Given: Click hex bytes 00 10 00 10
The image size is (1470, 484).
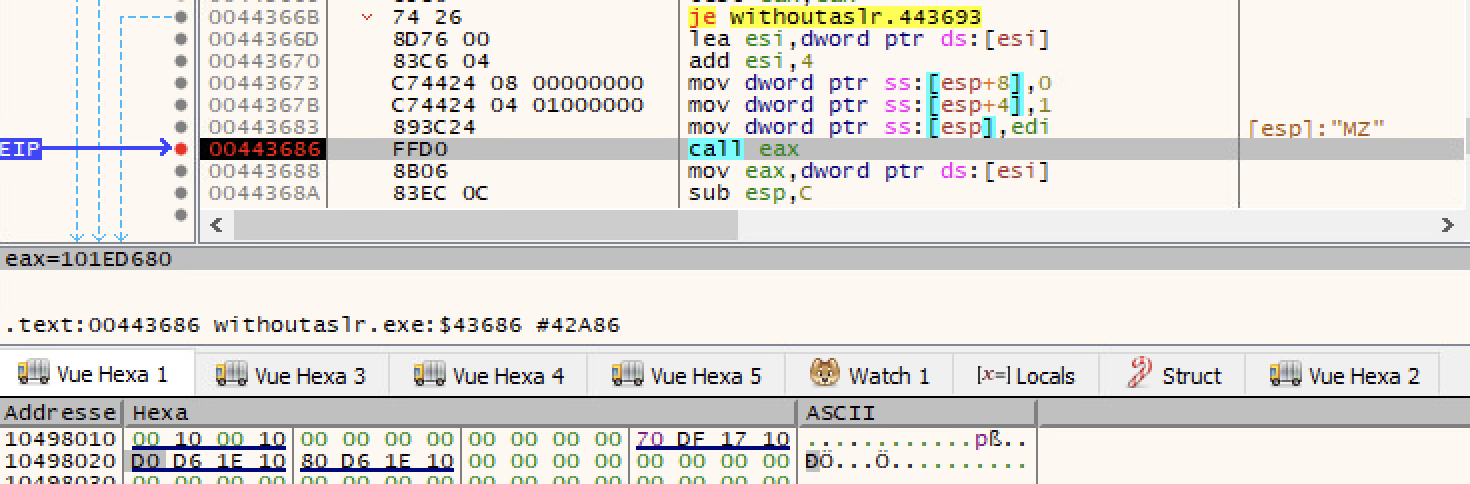Looking at the screenshot, I should coord(209,439).
